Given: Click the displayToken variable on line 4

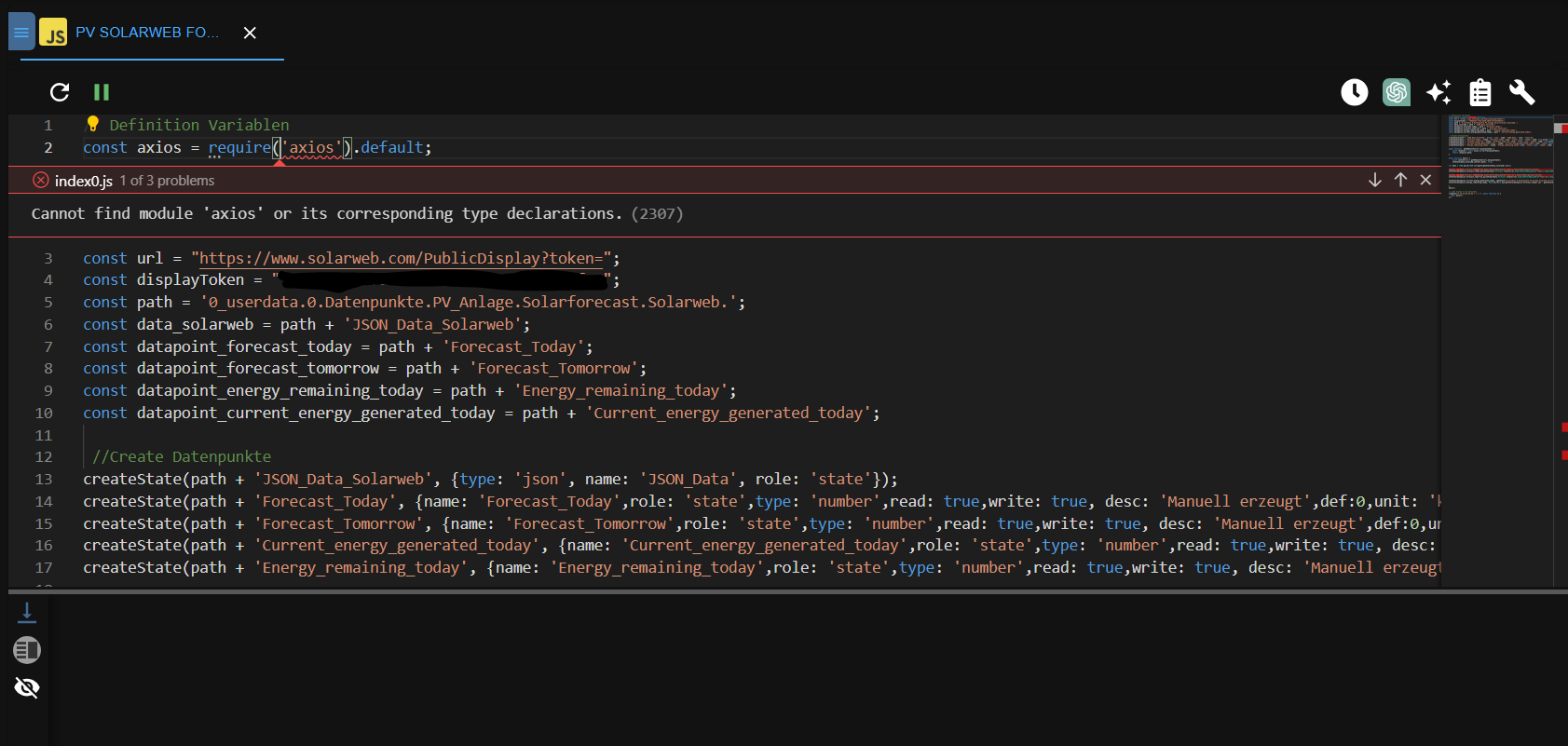Looking at the screenshot, I should 190,279.
